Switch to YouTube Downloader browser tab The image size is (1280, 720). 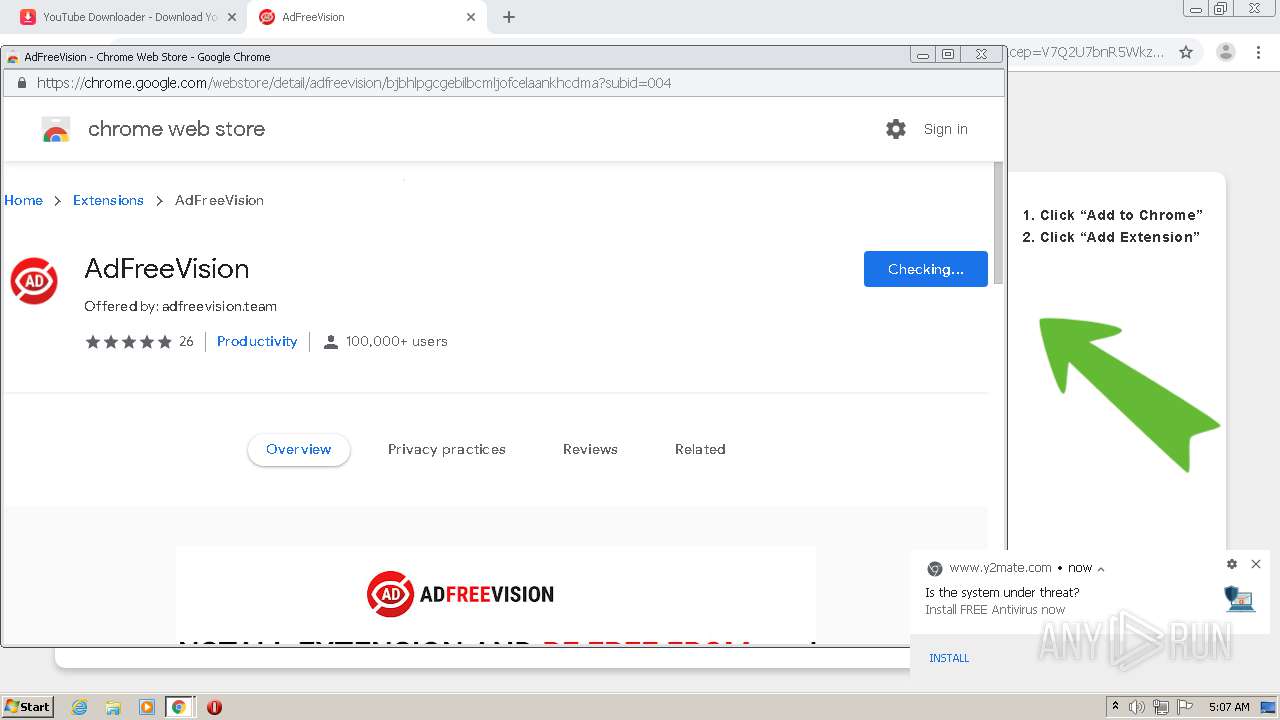tap(128, 17)
